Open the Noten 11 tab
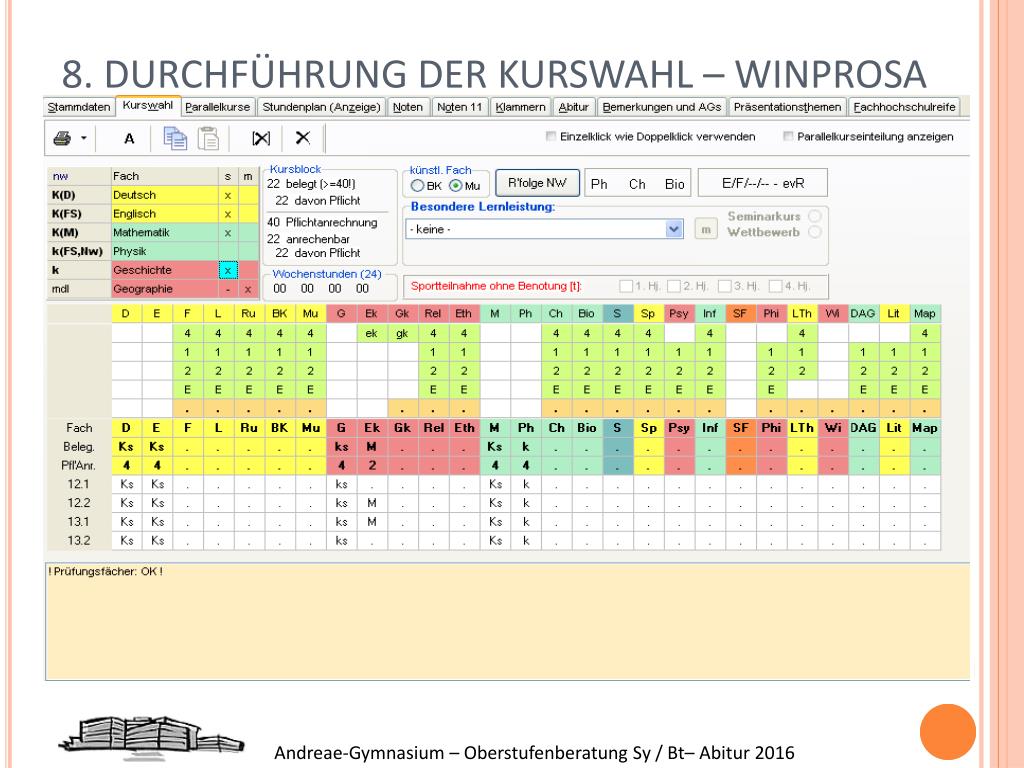 pyautogui.click(x=459, y=107)
